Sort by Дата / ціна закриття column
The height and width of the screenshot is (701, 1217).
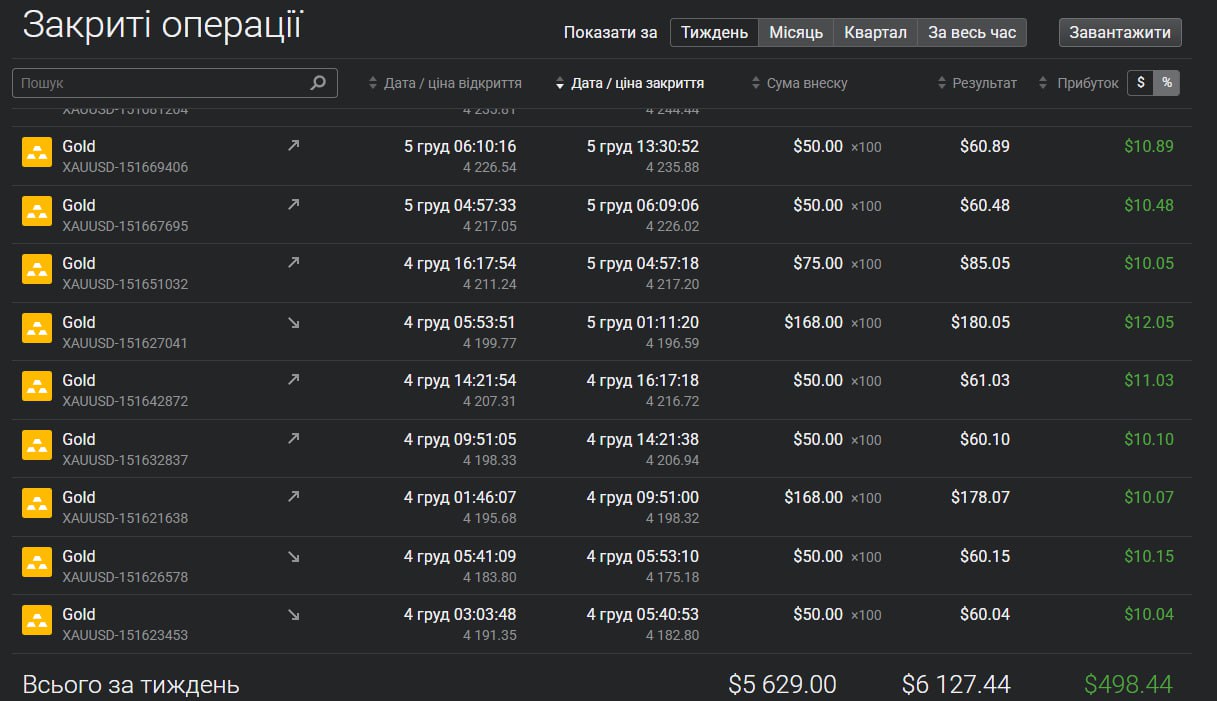637,83
